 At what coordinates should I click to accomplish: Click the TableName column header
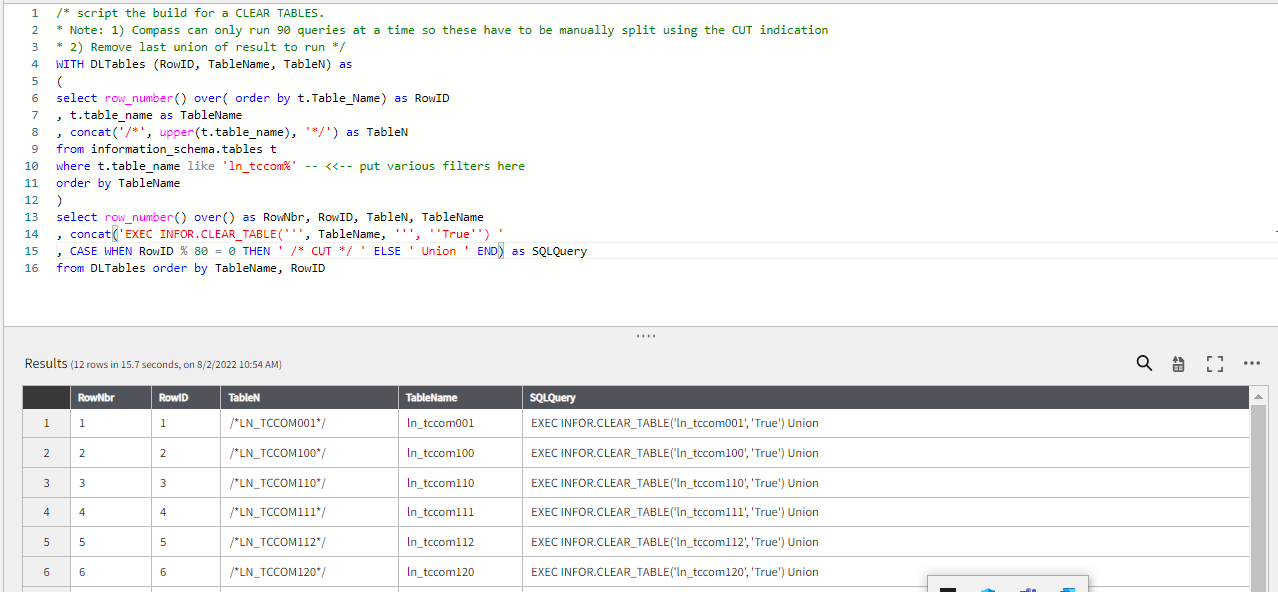(x=460, y=397)
